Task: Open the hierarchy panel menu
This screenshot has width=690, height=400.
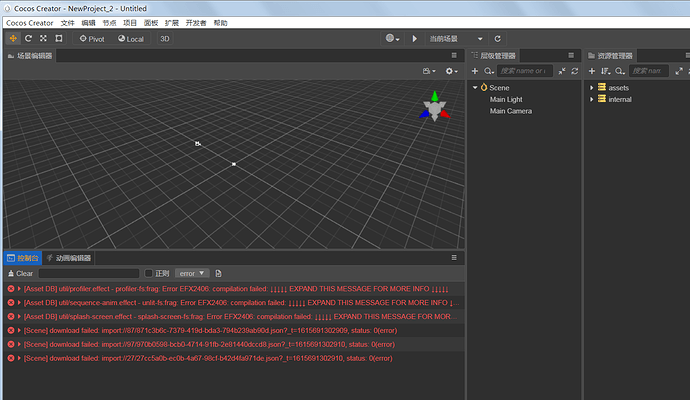Action: (x=571, y=55)
